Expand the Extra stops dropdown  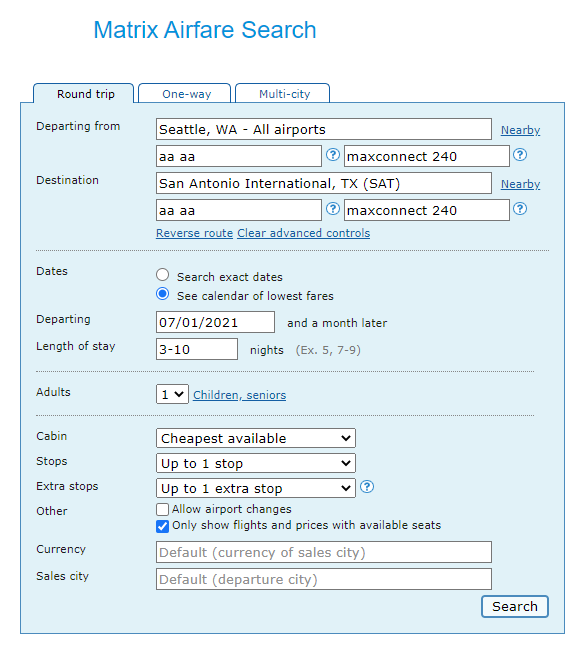click(x=256, y=488)
